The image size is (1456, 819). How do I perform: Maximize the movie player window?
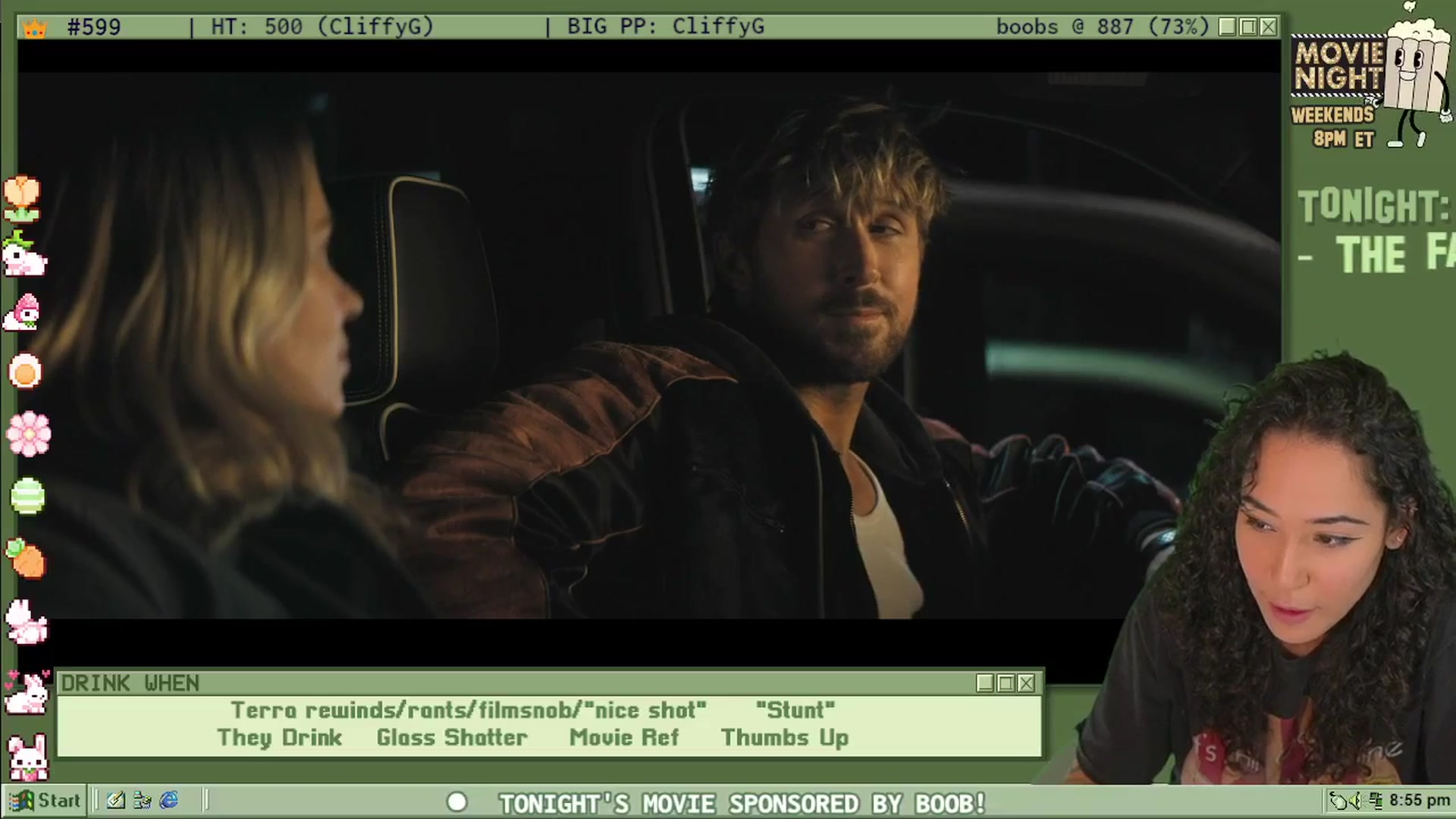point(1248,27)
